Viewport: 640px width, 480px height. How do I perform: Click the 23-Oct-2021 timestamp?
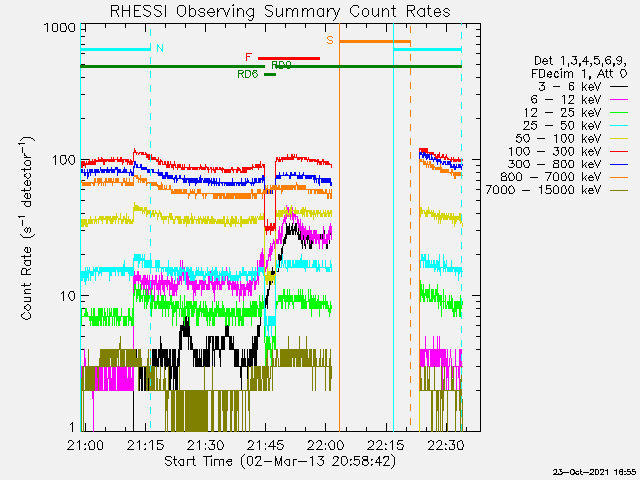(594, 472)
